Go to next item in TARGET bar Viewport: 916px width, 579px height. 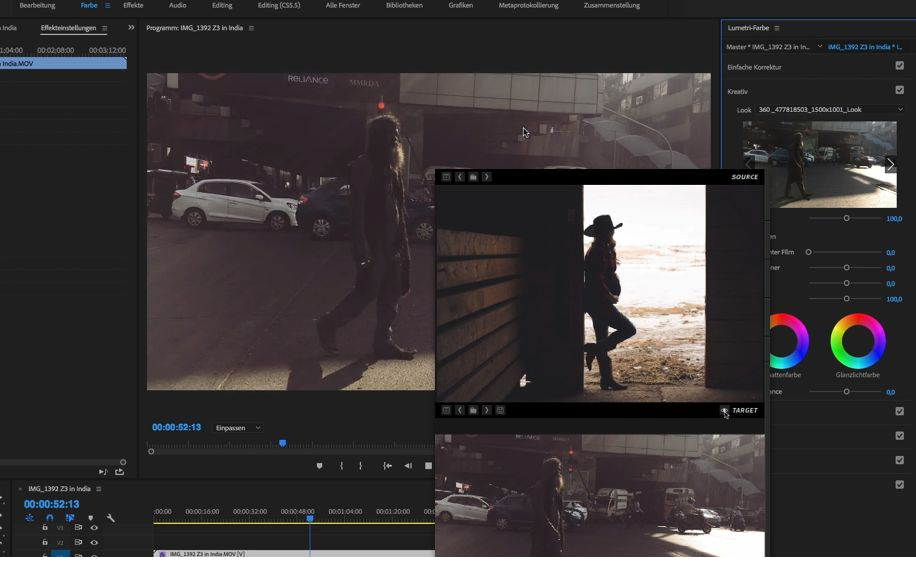coord(487,410)
